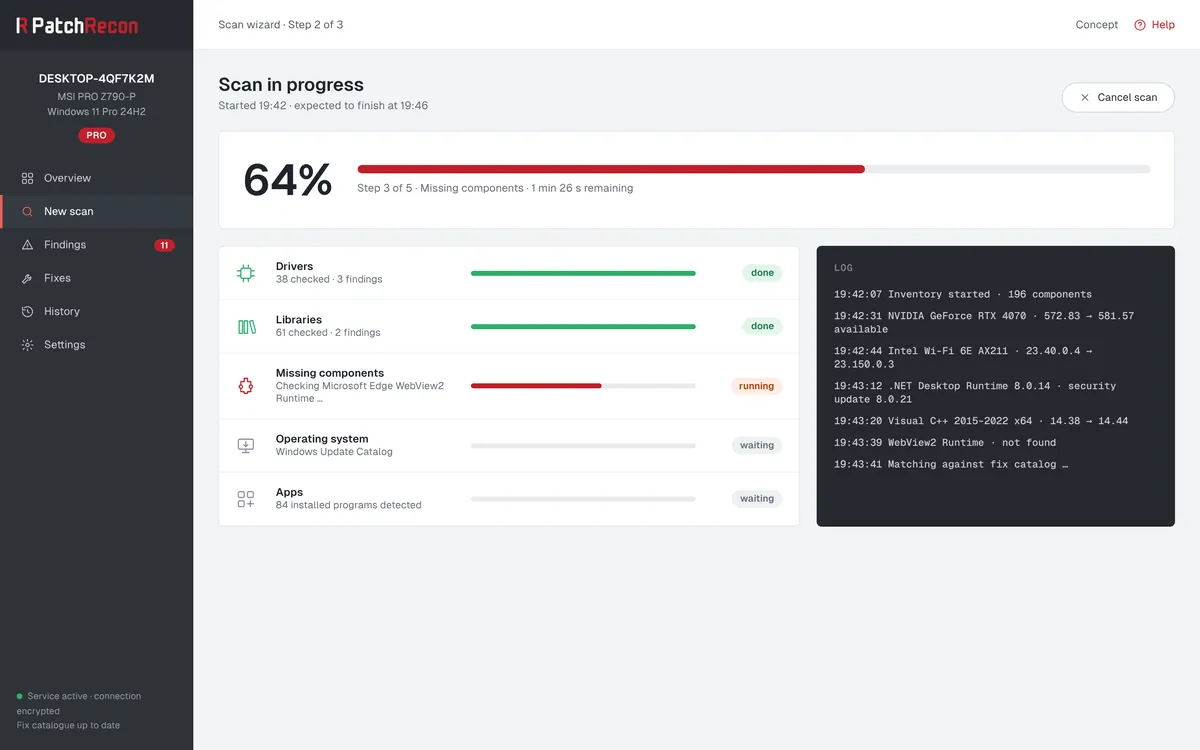This screenshot has width=1200, height=750.
Task: Select New scan in sidebar
Action: pos(96,211)
